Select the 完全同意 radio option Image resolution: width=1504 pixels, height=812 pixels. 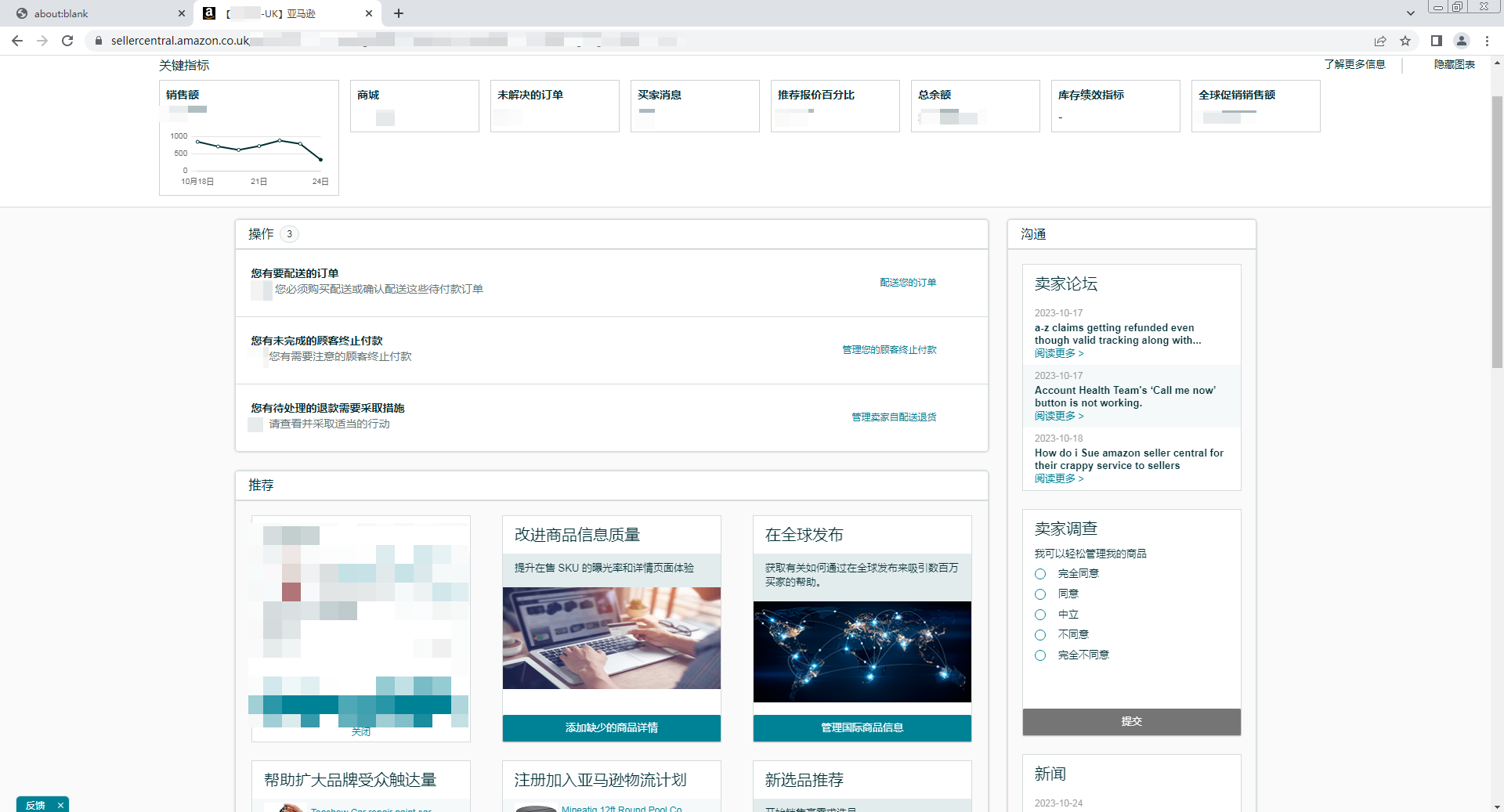pyautogui.click(x=1040, y=574)
